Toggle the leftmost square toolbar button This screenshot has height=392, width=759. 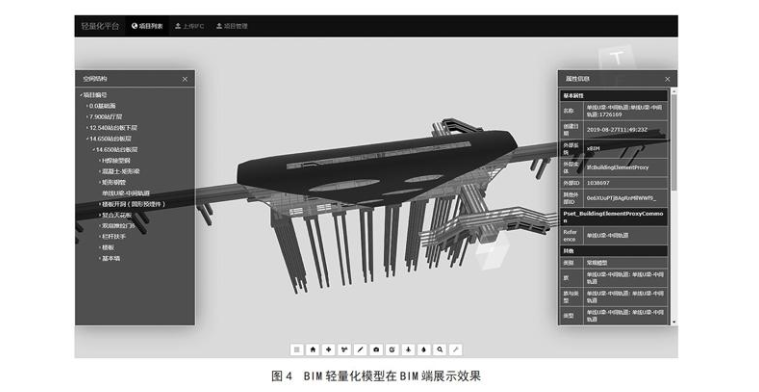point(297,349)
